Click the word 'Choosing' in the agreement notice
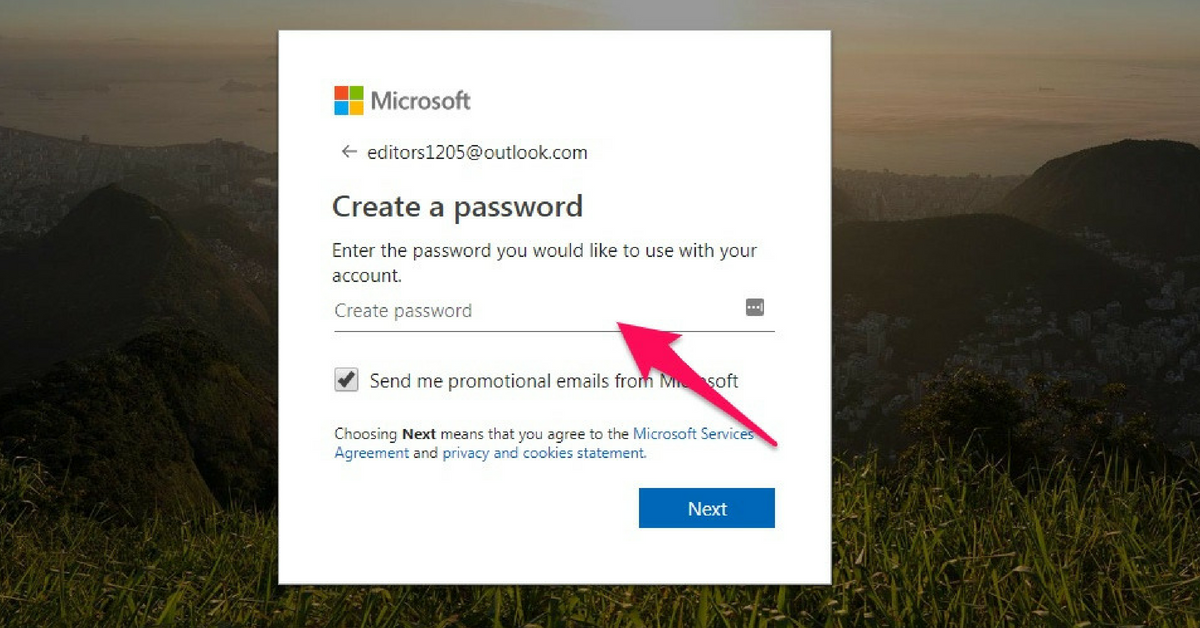 point(366,435)
